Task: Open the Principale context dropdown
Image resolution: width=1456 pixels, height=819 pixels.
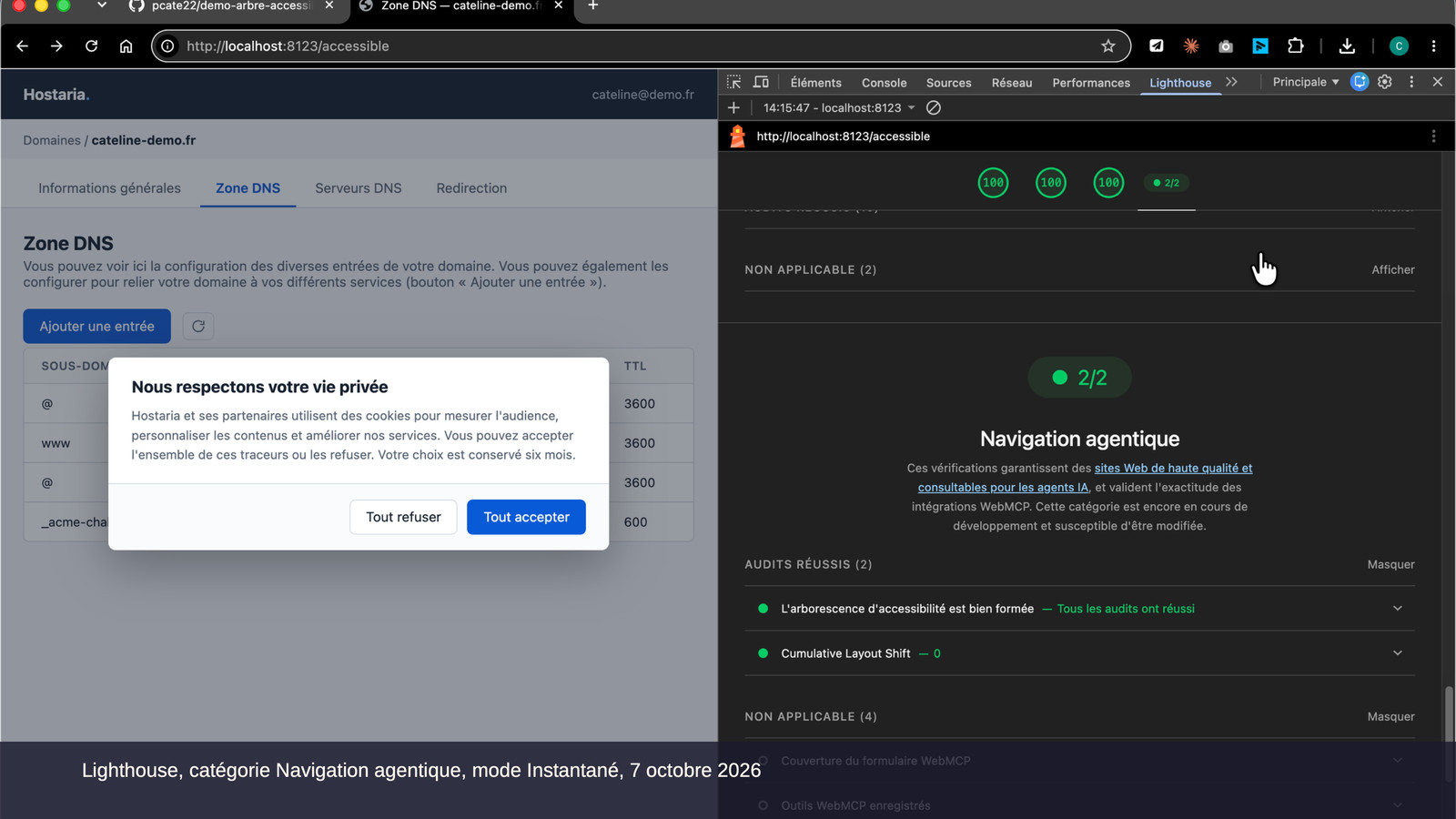Action: (x=1306, y=82)
